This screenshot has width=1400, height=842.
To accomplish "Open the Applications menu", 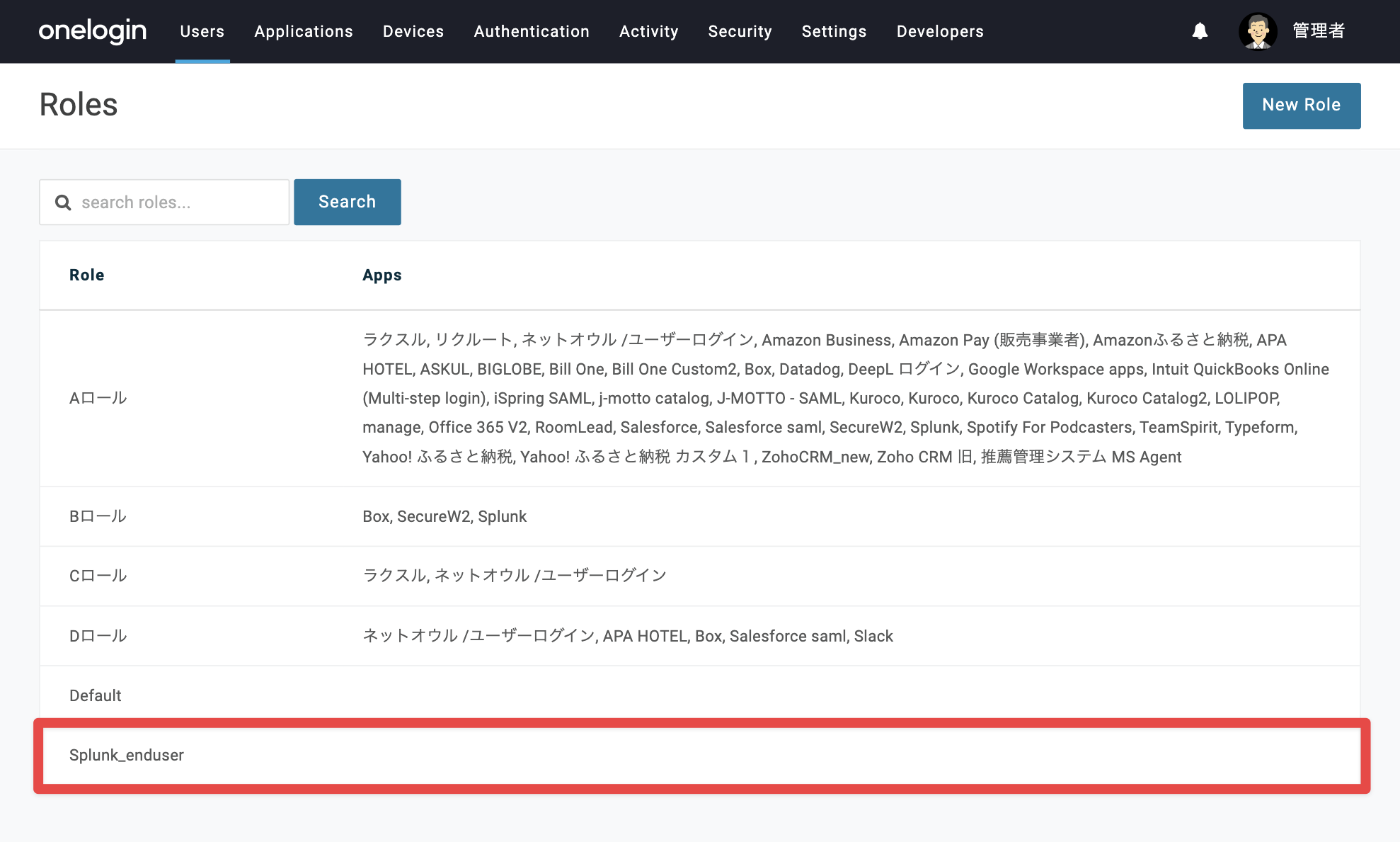I will 304,31.
